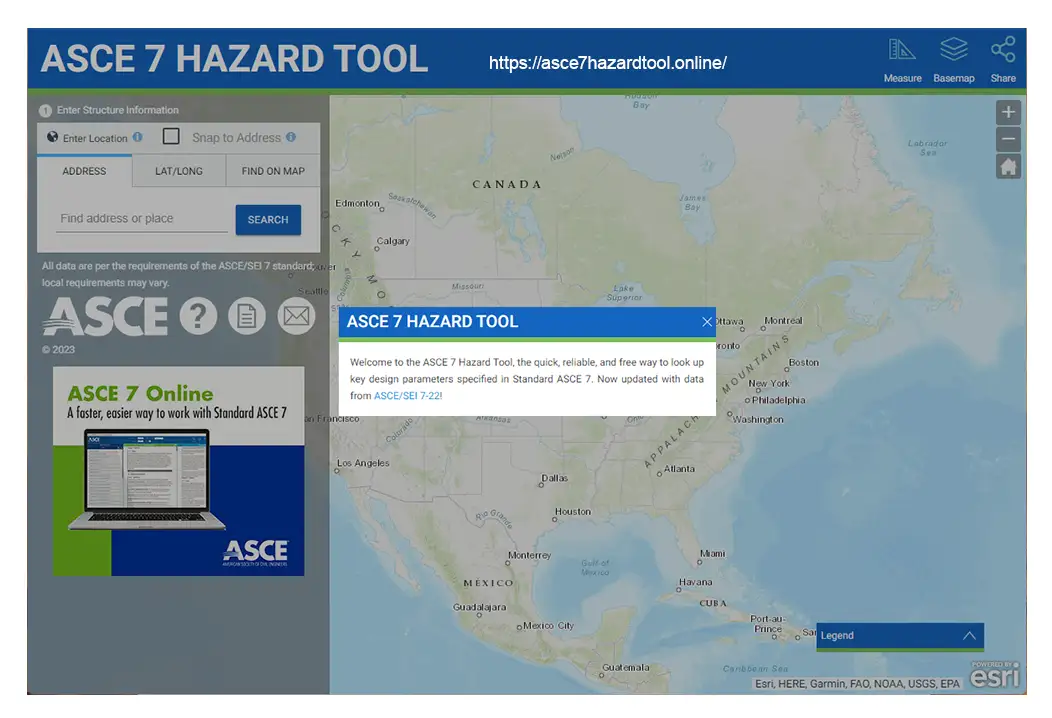Click the Mexico City label on map

pyautogui.click(x=548, y=625)
